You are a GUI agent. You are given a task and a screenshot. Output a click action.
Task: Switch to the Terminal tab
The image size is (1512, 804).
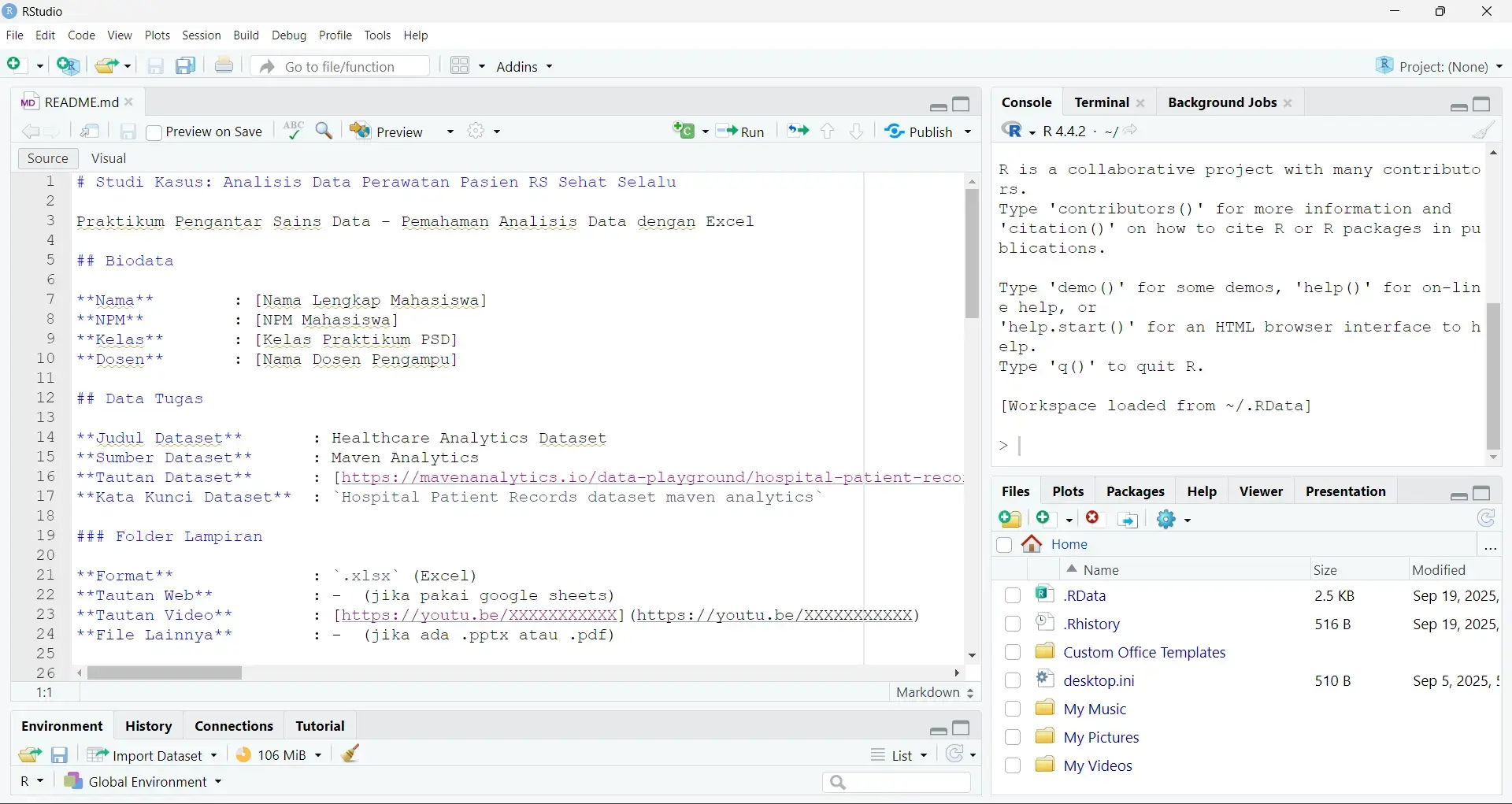[1101, 102]
